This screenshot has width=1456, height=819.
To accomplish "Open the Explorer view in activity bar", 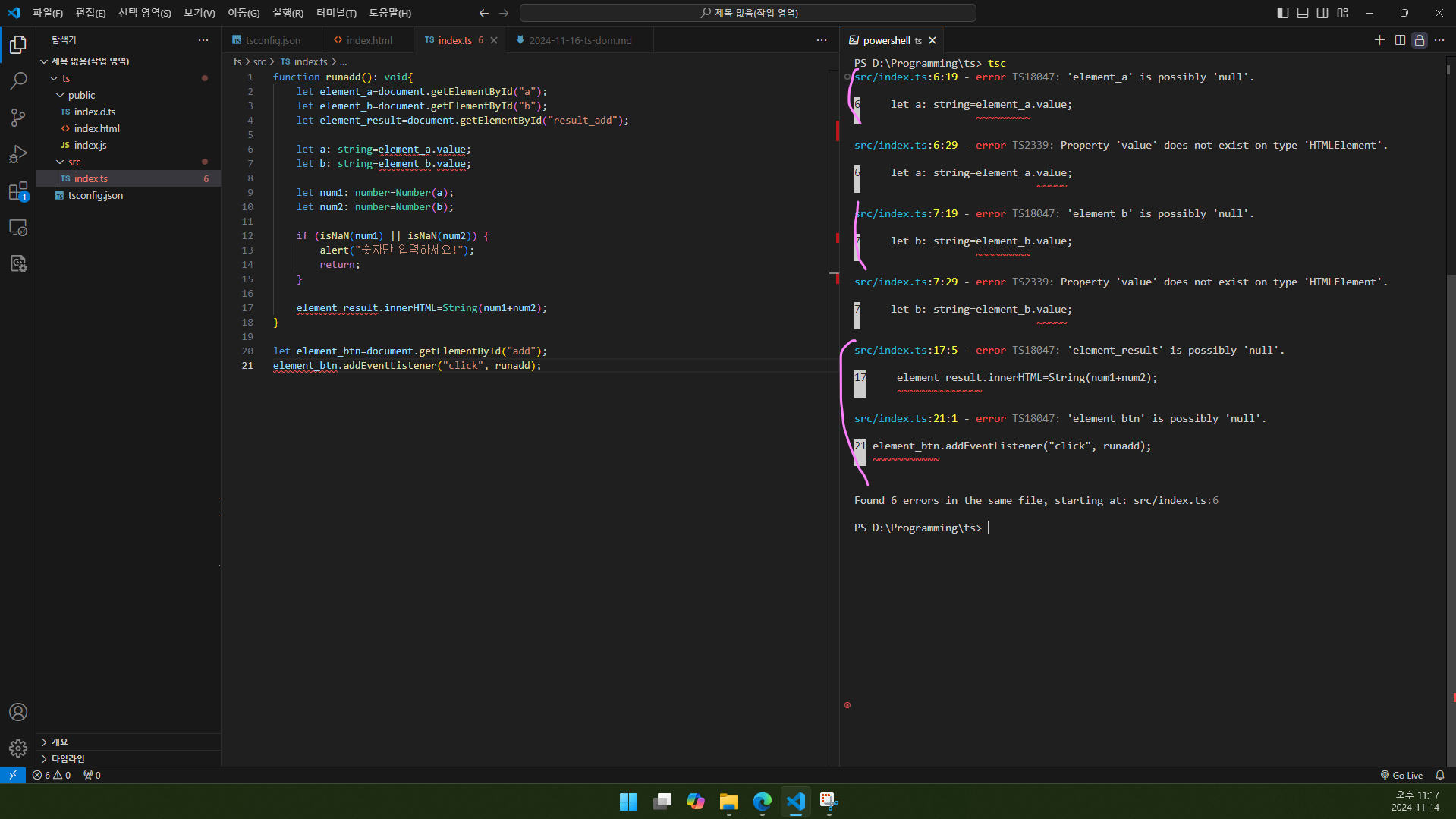I will pos(18,45).
